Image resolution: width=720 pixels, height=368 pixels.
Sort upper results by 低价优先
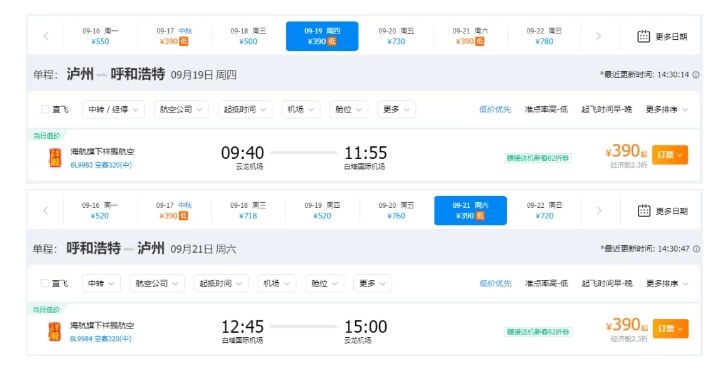pyautogui.click(x=495, y=109)
